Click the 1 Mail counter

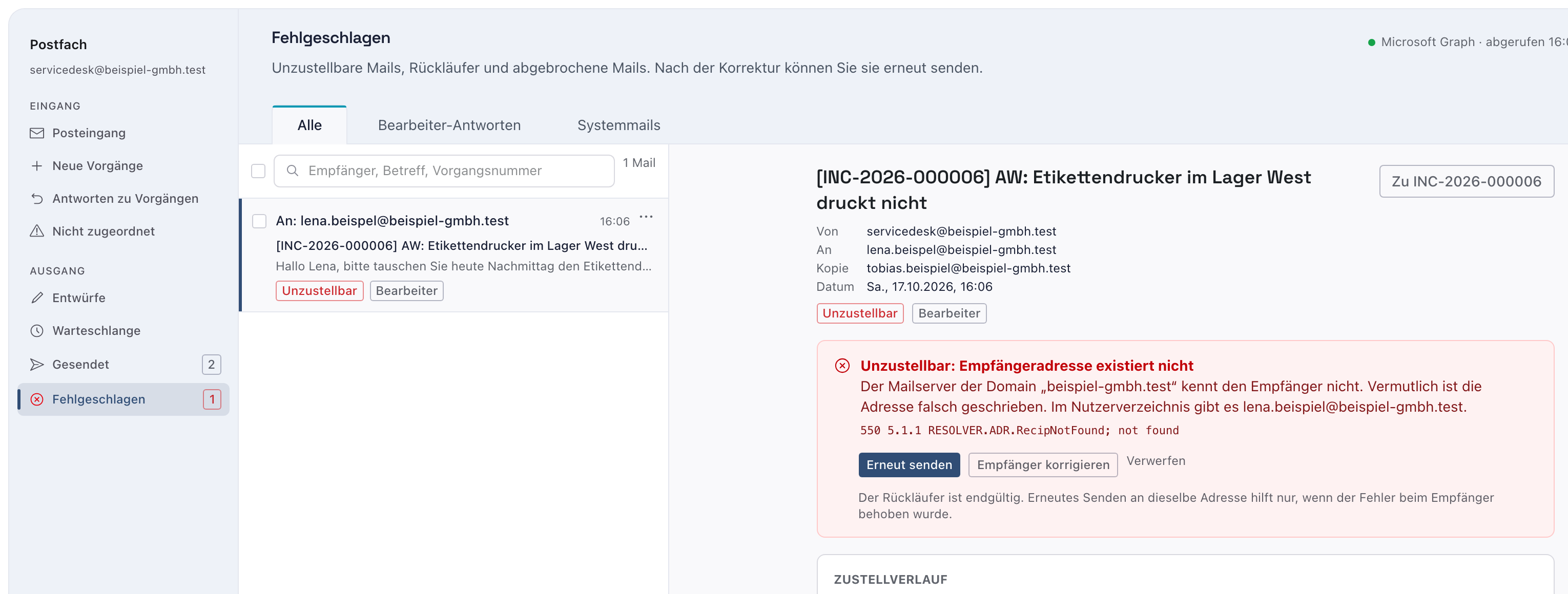[639, 163]
